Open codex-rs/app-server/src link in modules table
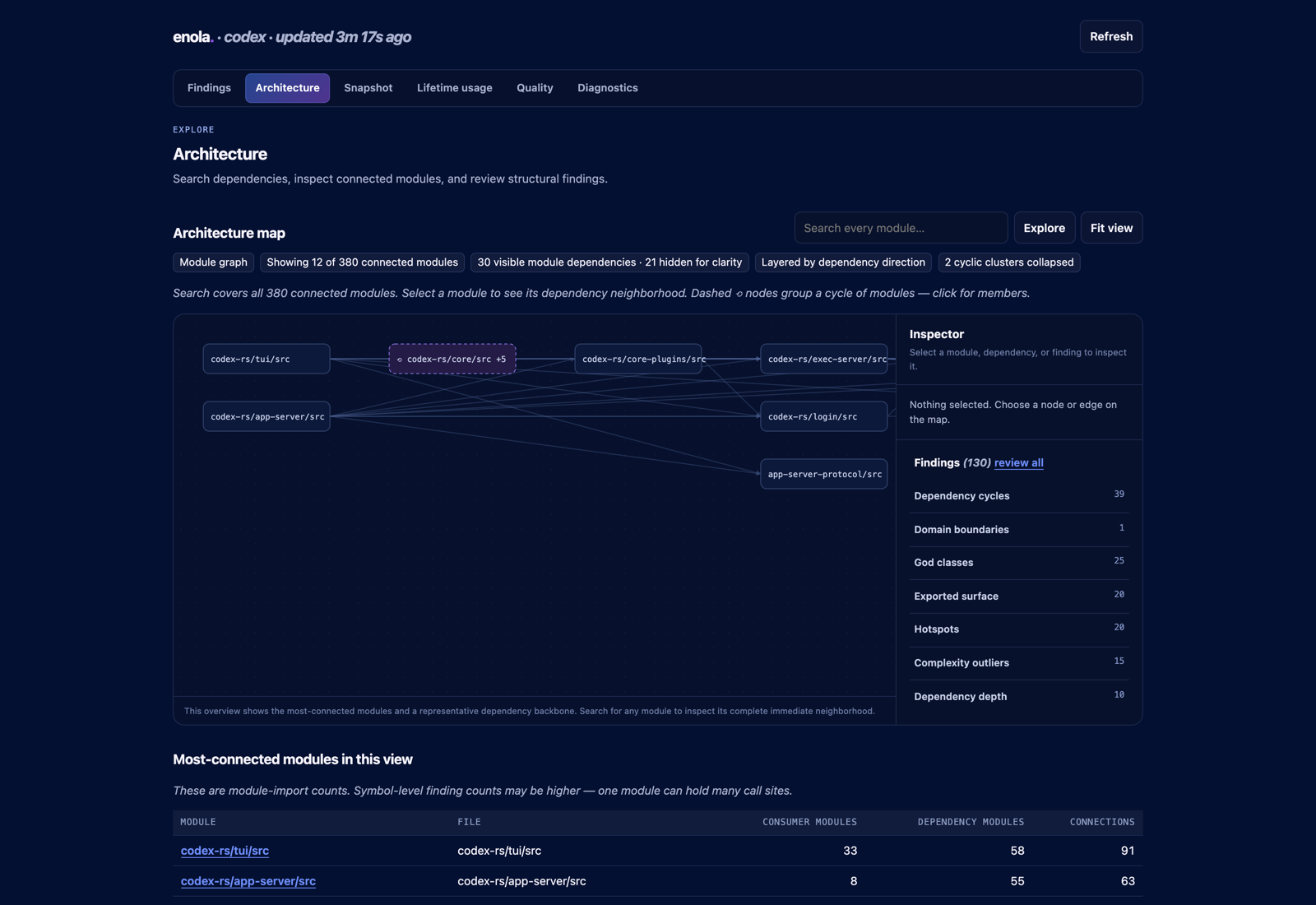Image resolution: width=1316 pixels, height=905 pixels. pyautogui.click(x=248, y=881)
